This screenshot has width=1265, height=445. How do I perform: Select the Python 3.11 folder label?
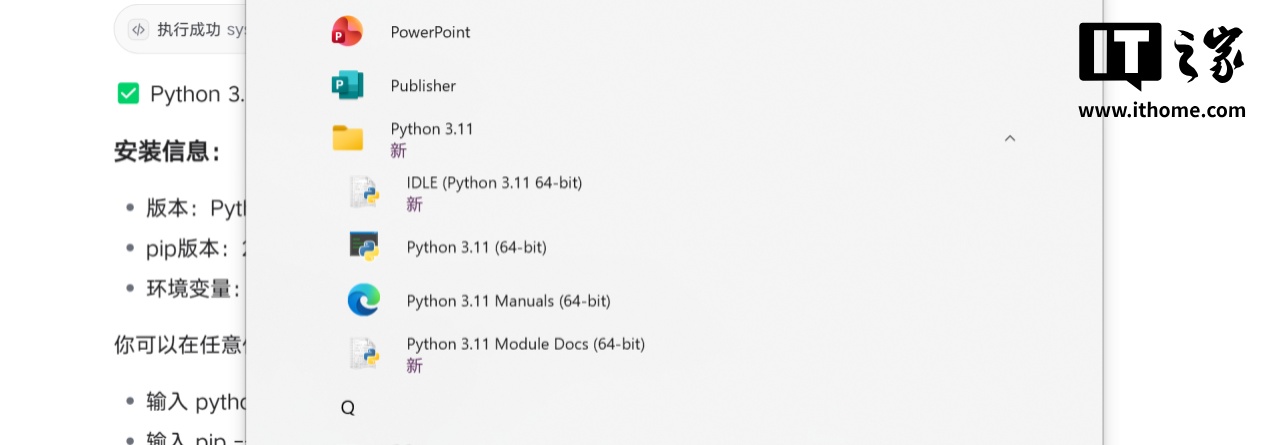(x=431, y=129)
